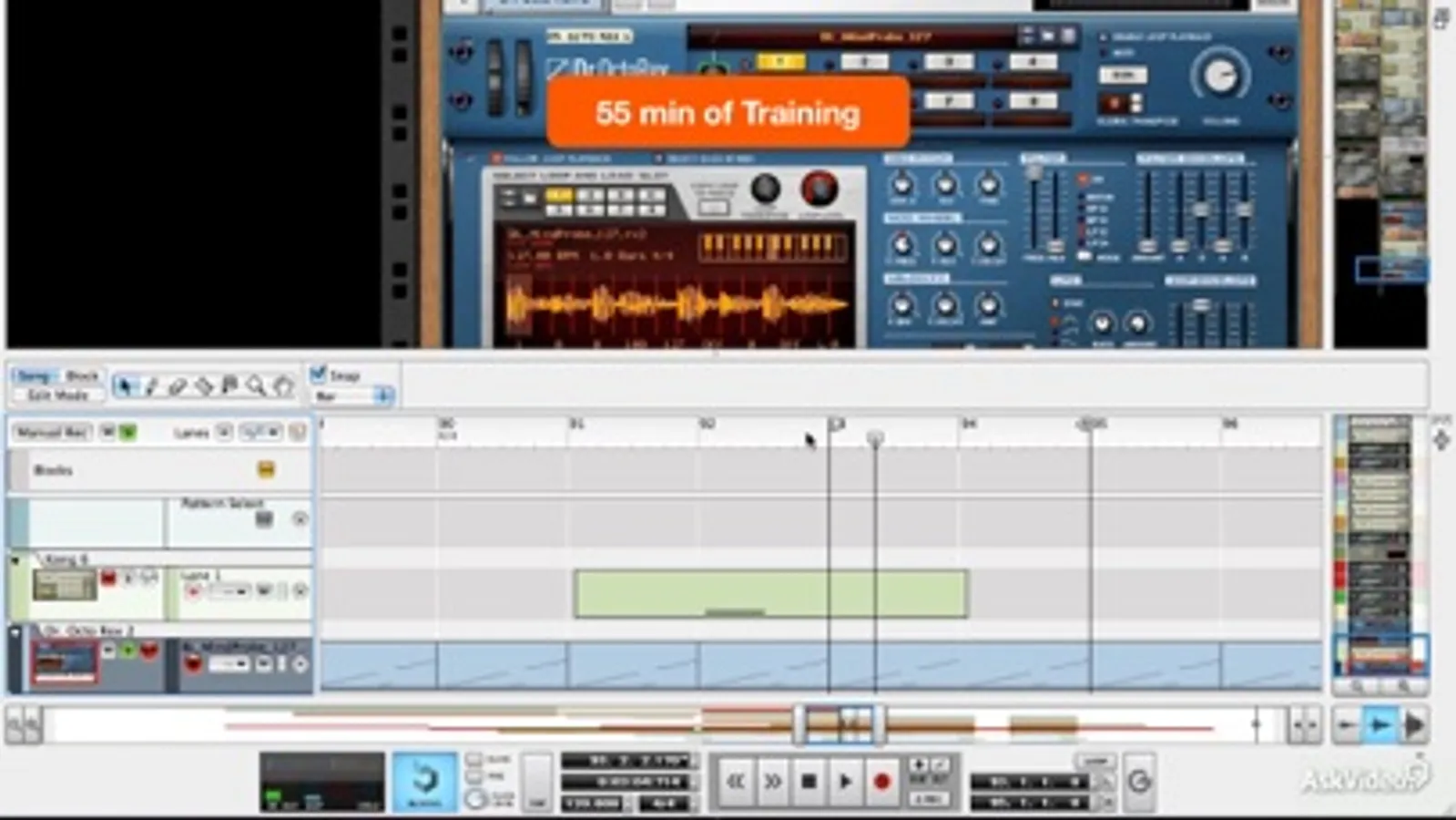This screenshot has width=1456, height=820.
Task: Open the Dr. Octo Rex browse patch folder icon
Action: 1047,36
